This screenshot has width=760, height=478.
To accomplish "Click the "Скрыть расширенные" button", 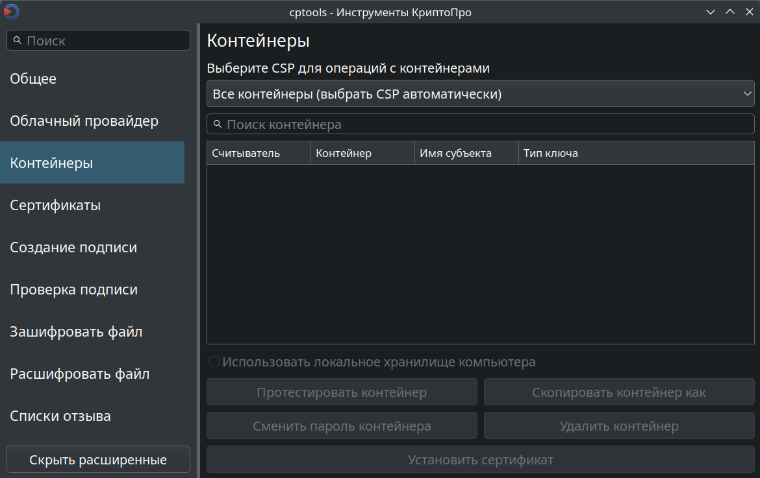I will 98,459.
